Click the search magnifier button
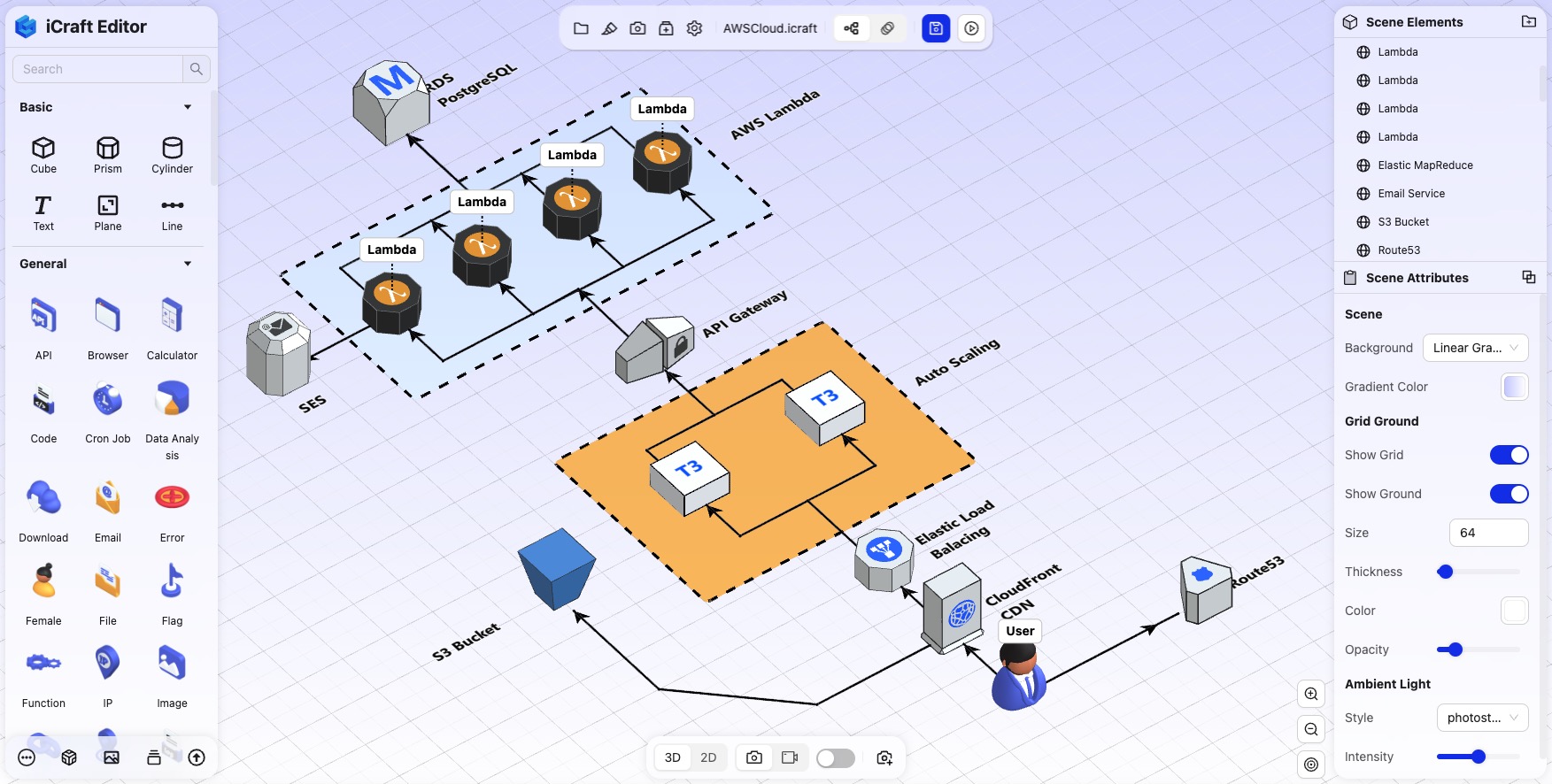 (197, 69)
